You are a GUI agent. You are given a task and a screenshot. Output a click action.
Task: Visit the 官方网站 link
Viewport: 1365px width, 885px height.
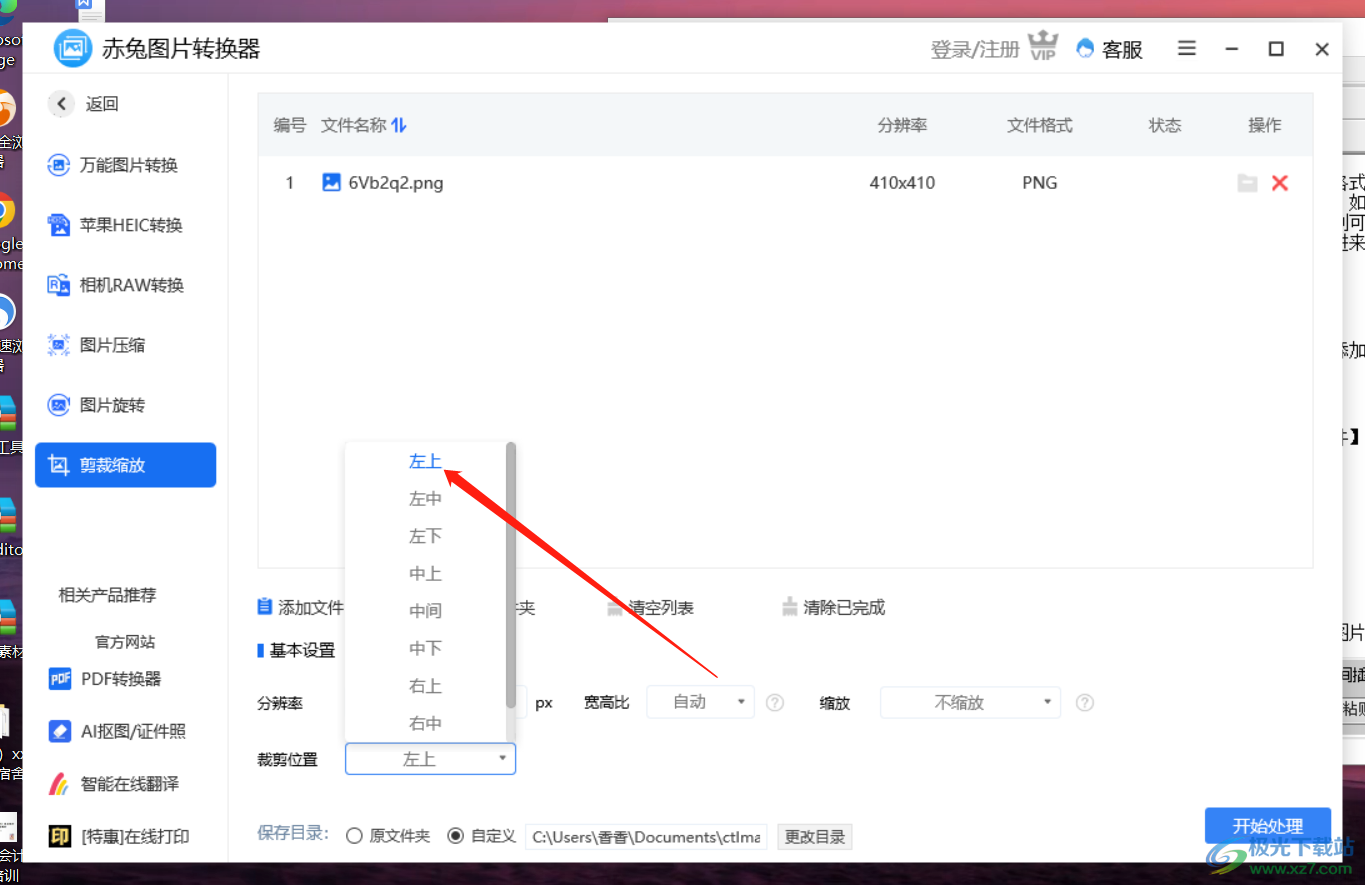tap(125, 642)
